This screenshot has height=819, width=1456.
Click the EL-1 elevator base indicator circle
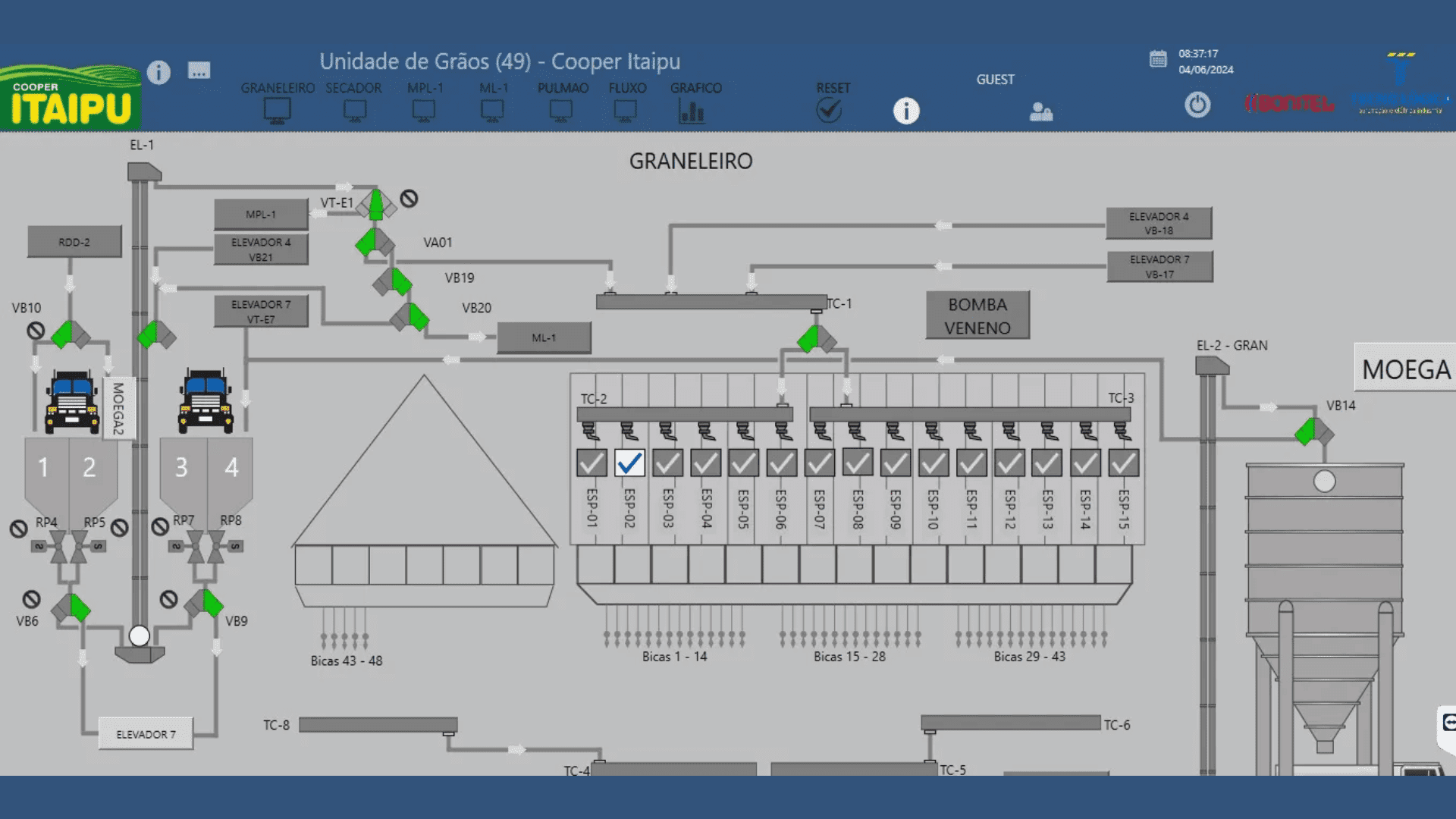140,635
